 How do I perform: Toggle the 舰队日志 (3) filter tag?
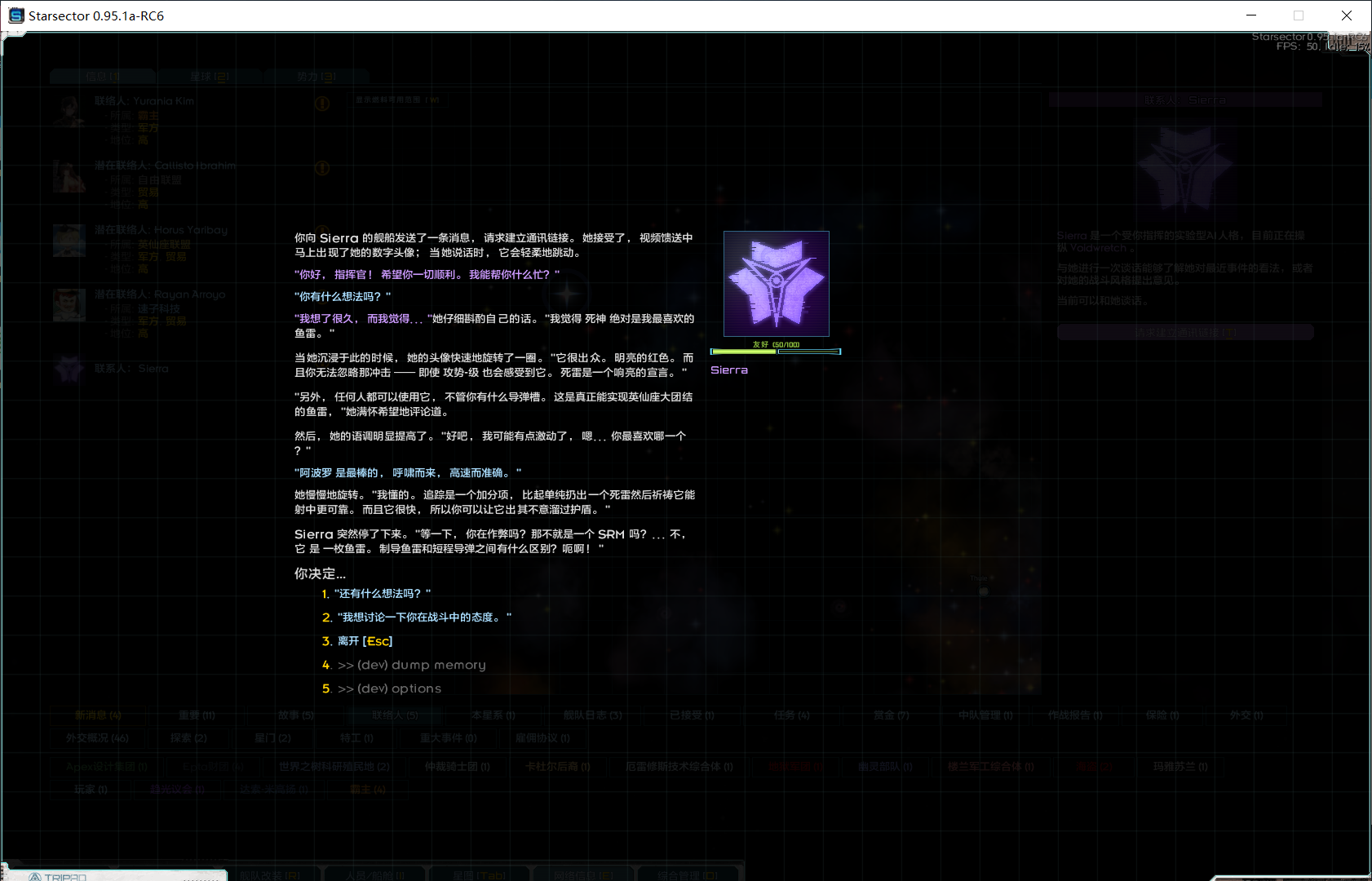592,715
